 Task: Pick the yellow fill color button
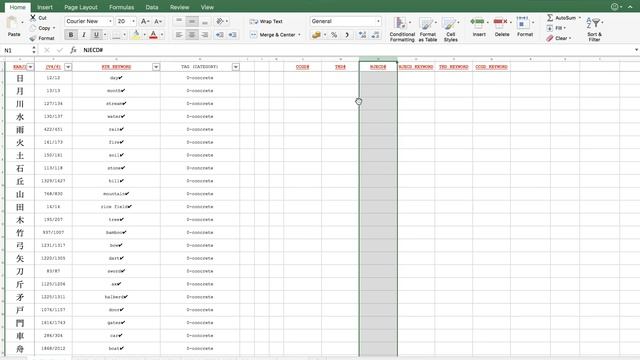click(136, 35)
